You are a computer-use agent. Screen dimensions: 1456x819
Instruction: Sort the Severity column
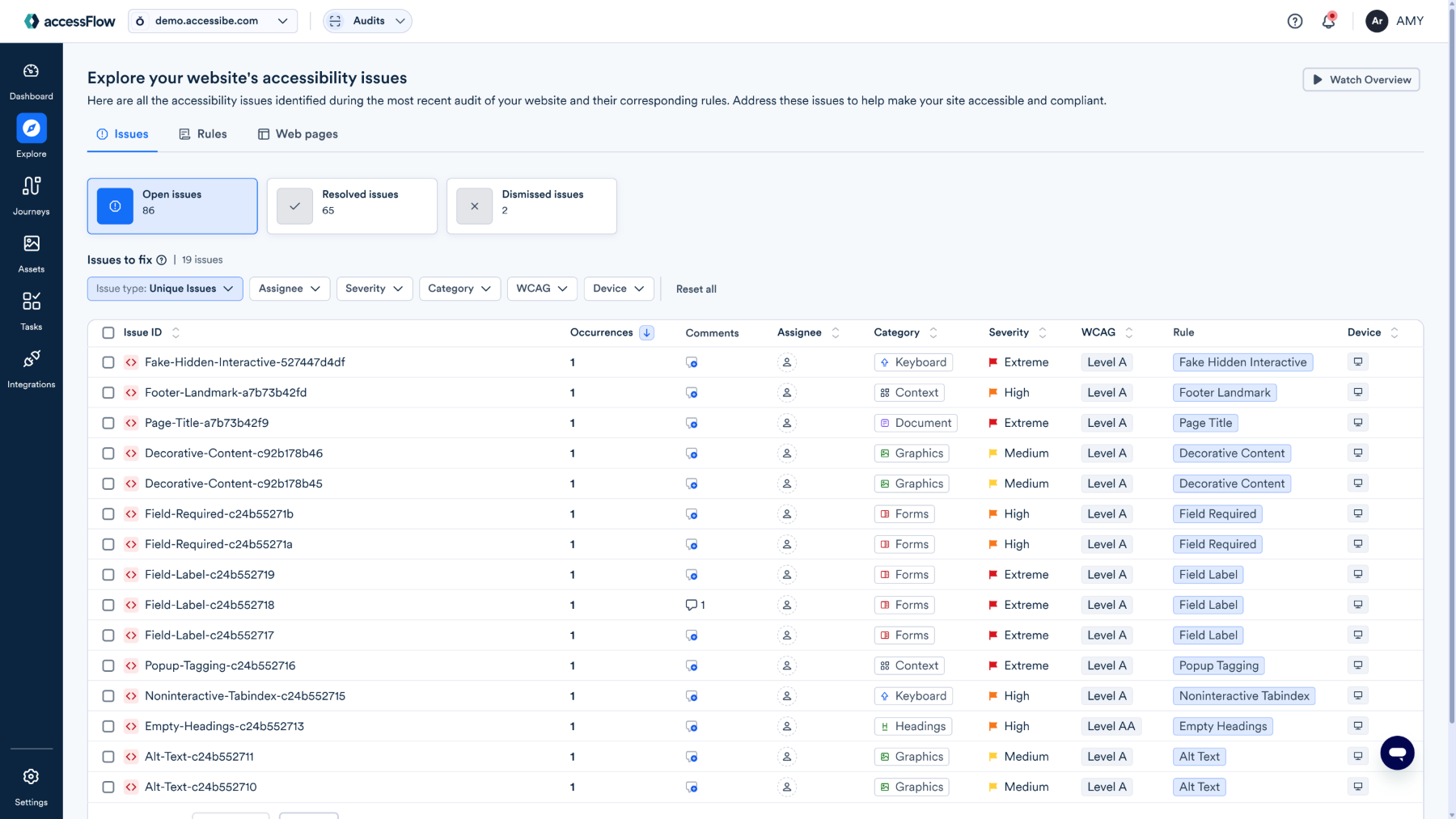pyautogui.click(x=1042, y=332)
